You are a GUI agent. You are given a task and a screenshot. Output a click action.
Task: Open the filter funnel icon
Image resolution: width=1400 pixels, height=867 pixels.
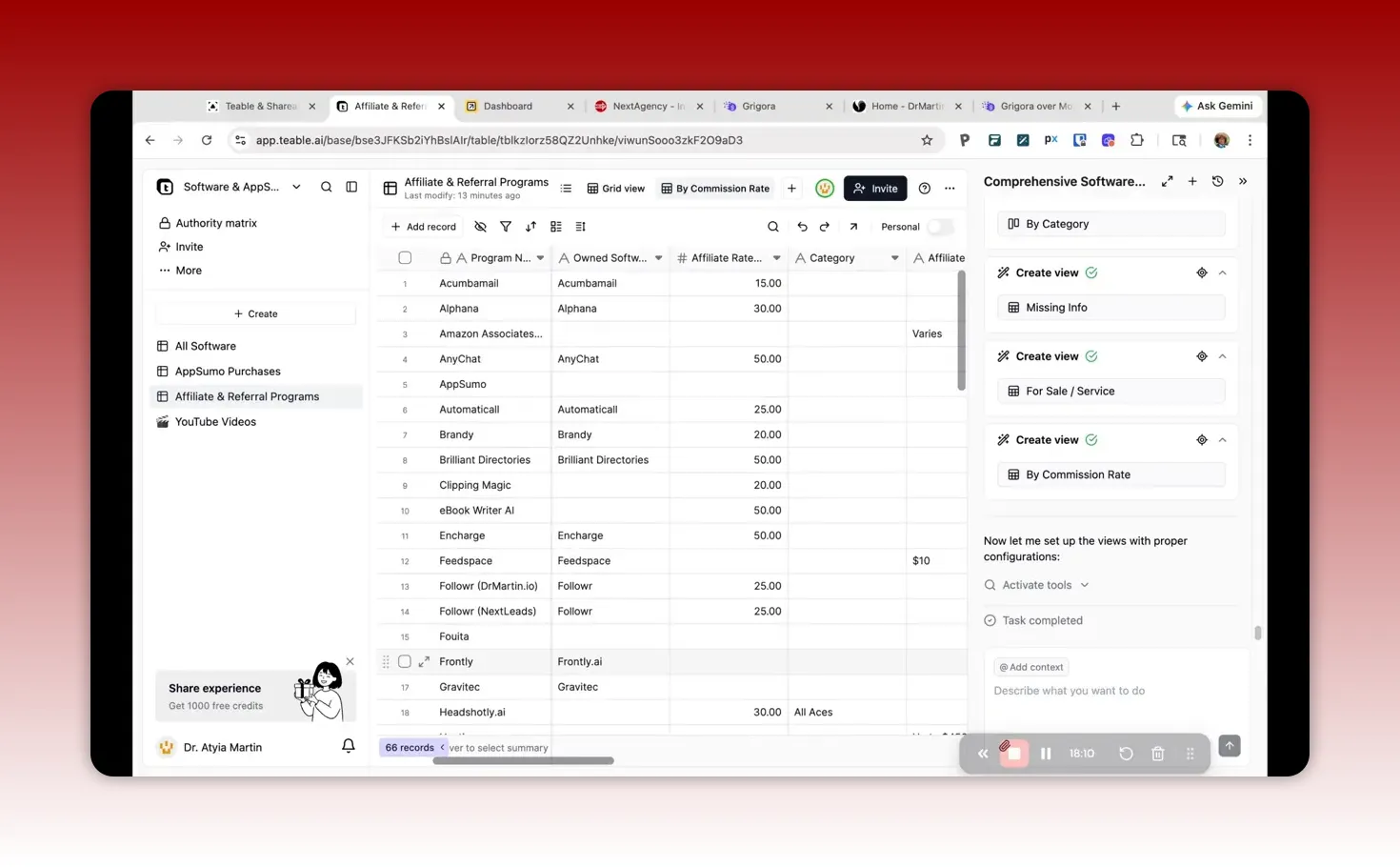[x=506, y=227]
